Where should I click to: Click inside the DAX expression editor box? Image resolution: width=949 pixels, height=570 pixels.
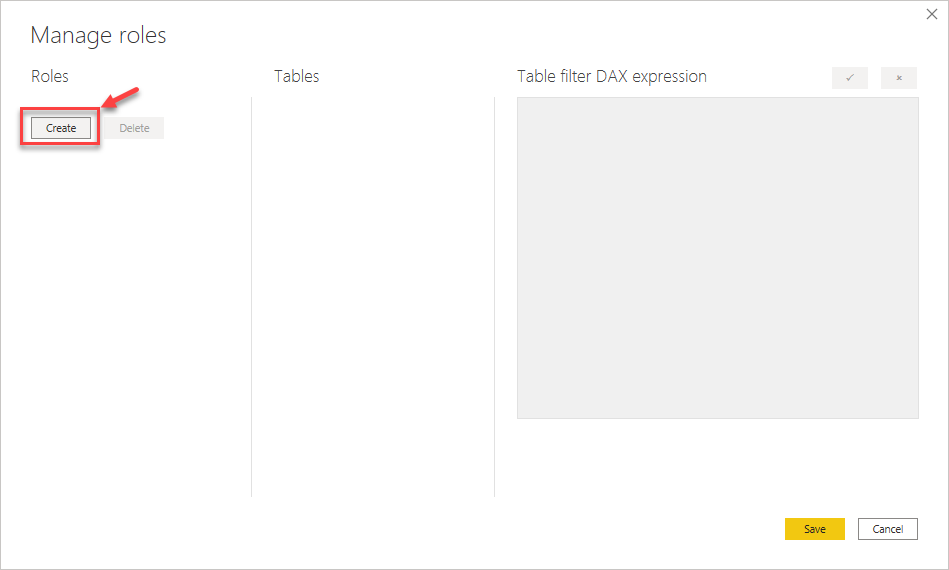point(717,257)
